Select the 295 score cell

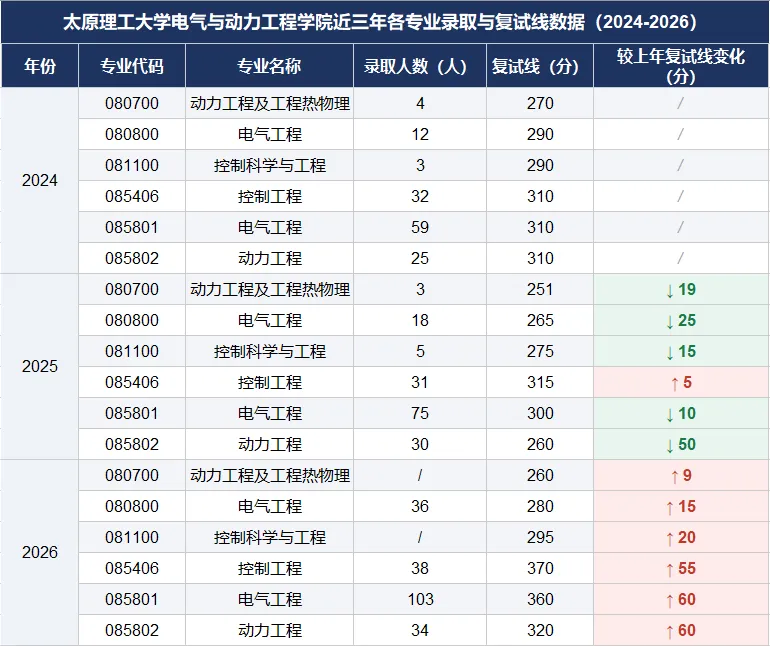tap(540, 537)
